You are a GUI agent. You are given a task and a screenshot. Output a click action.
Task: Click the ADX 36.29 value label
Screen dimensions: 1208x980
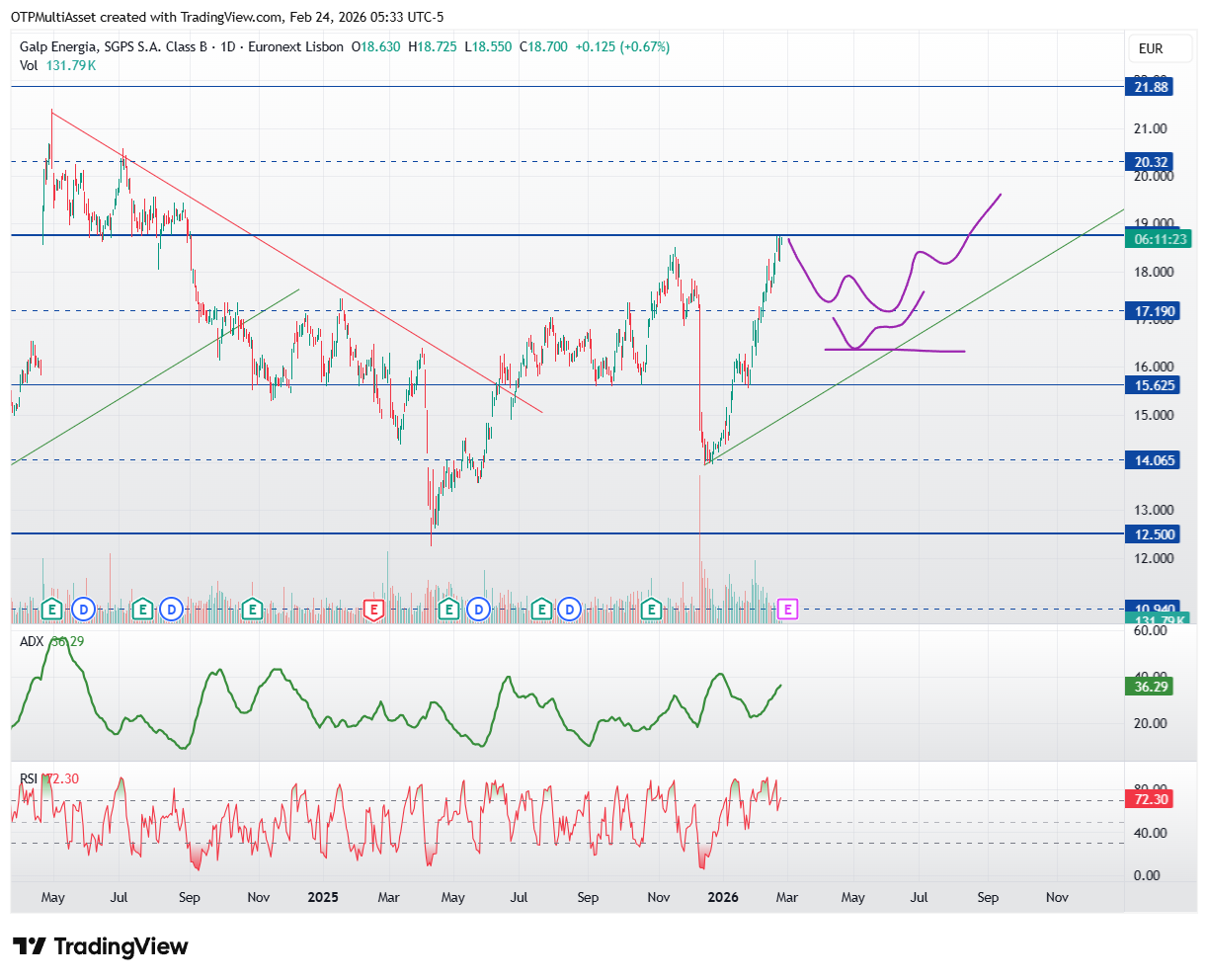[x=1150, y=686]
